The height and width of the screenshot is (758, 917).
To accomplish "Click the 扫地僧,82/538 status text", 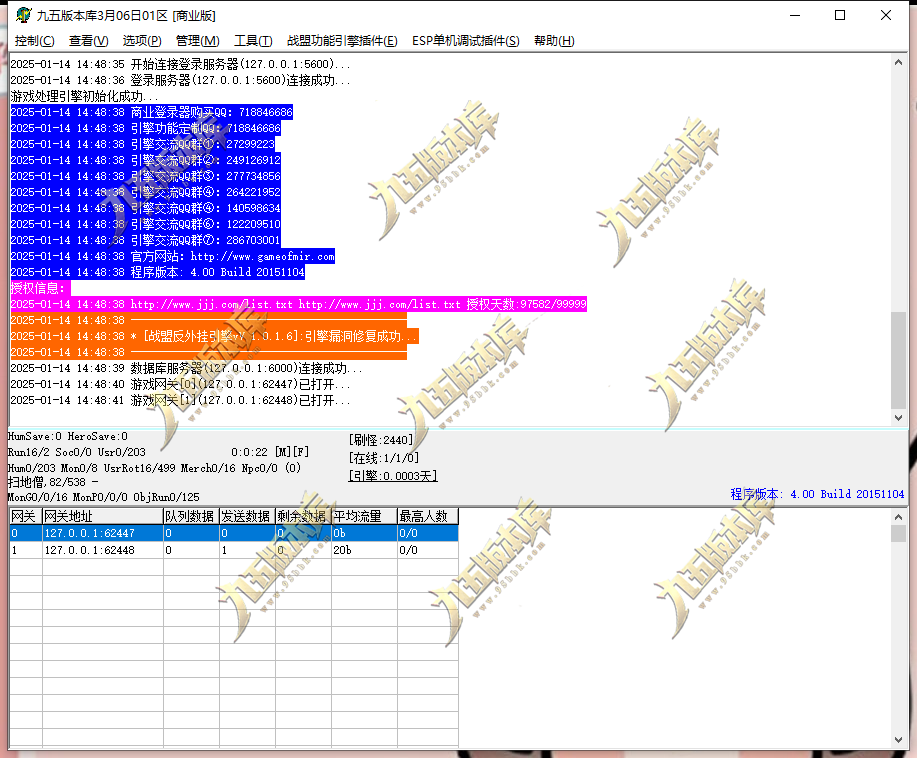I will coord(53,482).
